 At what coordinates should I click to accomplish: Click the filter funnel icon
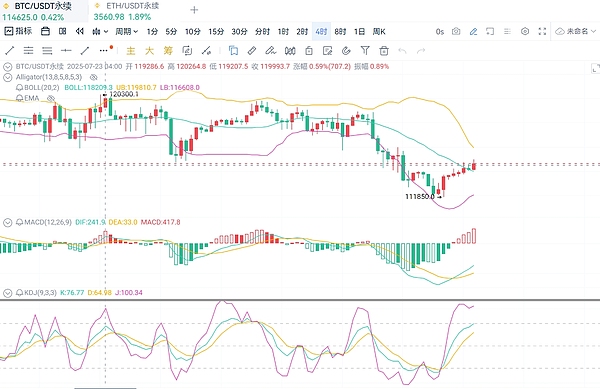click(365, 50)
